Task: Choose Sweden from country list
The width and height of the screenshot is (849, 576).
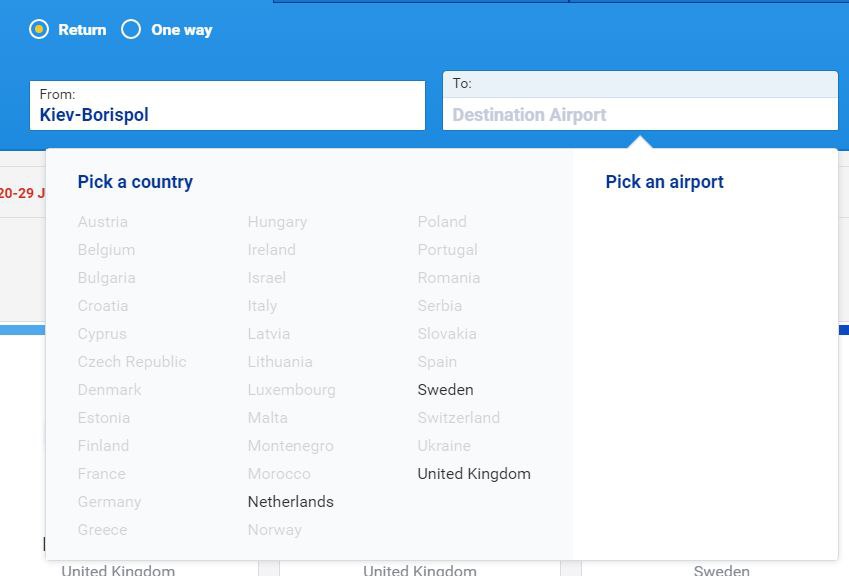Action: 445,390
